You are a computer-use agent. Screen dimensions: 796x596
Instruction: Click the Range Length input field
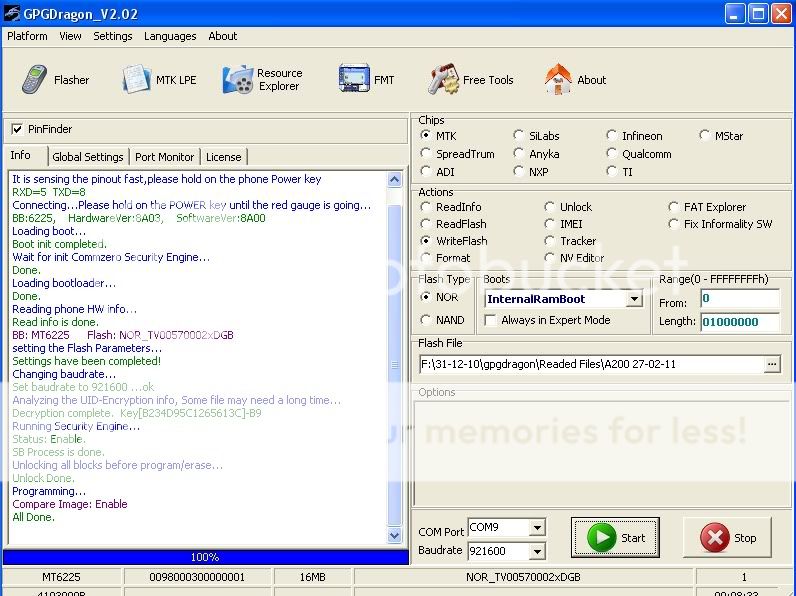tap(740, 322)
